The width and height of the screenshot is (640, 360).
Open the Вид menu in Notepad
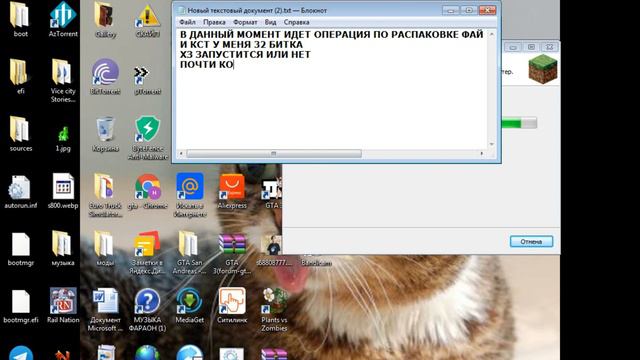(x=270, y=22)
